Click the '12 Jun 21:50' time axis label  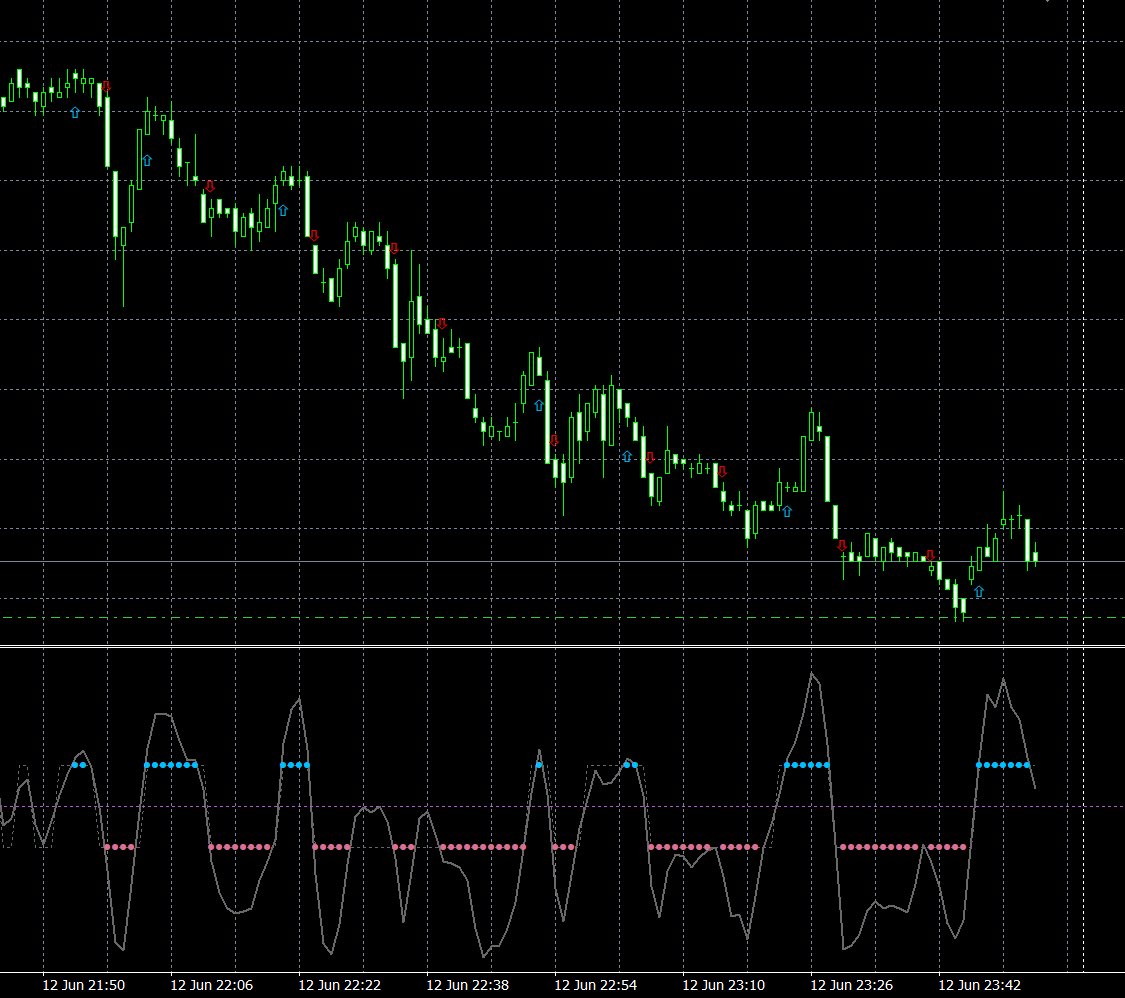pos(83,985)
